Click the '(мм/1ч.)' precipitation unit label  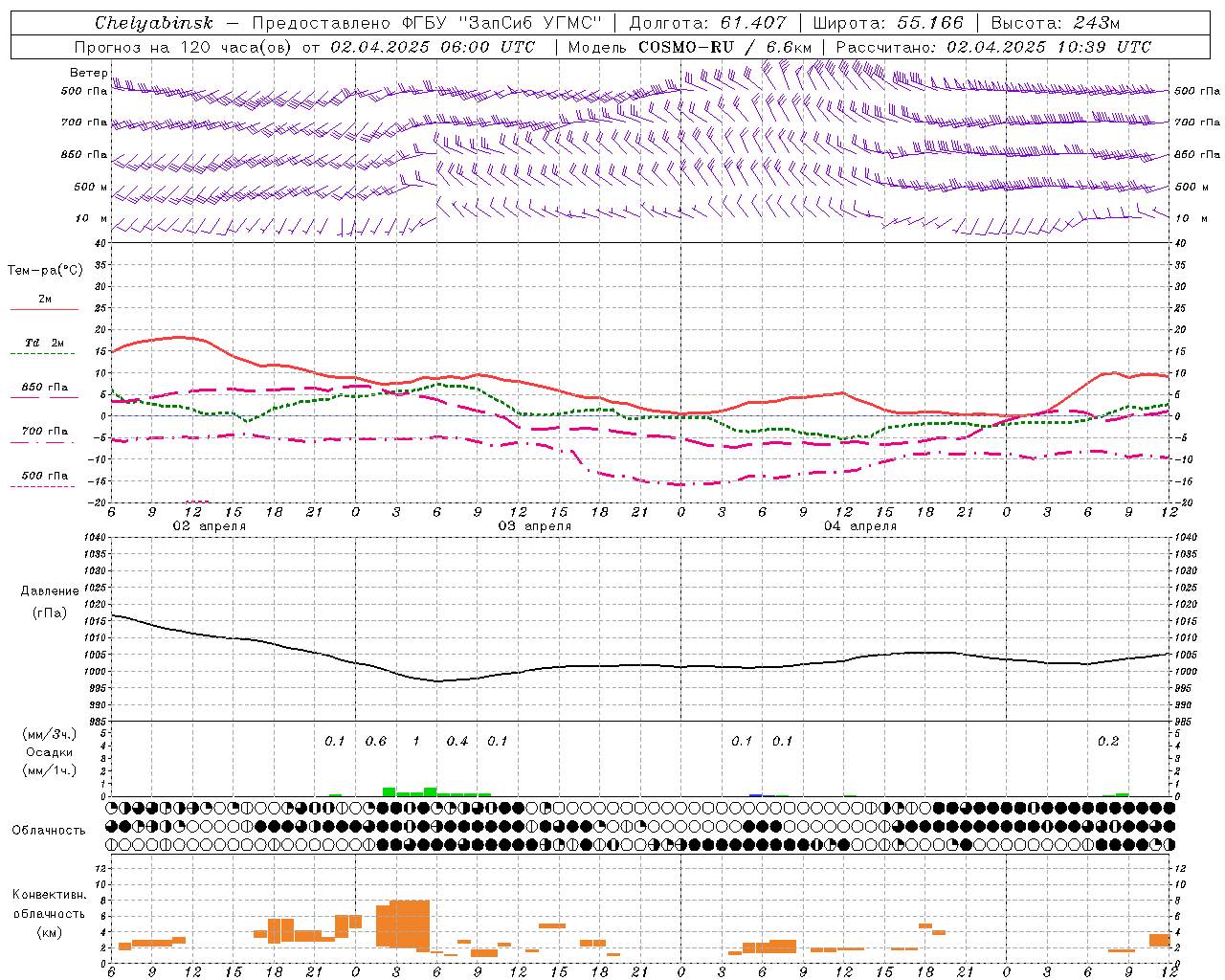tap(50, 770)
